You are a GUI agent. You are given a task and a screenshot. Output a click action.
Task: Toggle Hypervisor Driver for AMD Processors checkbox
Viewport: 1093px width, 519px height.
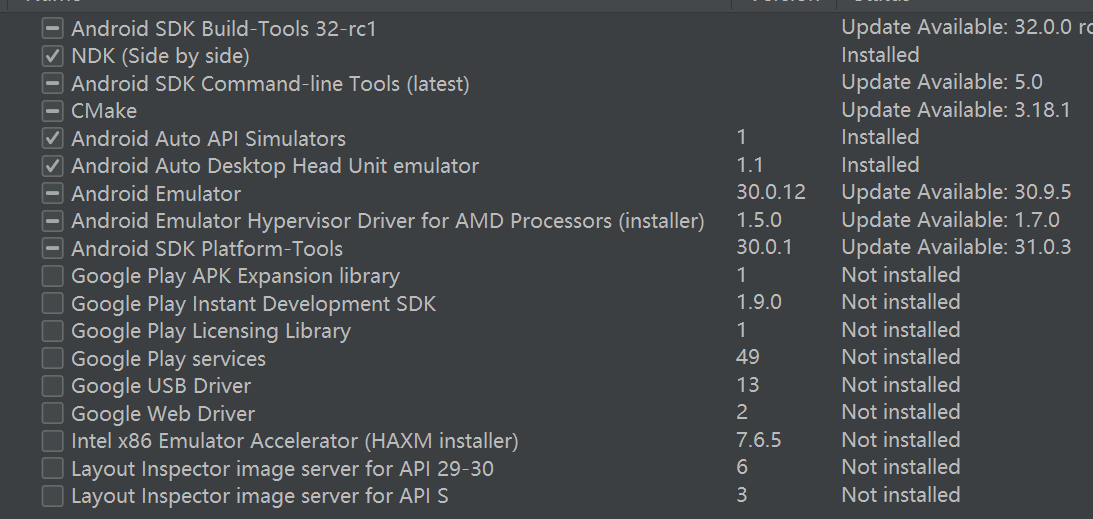52,221
